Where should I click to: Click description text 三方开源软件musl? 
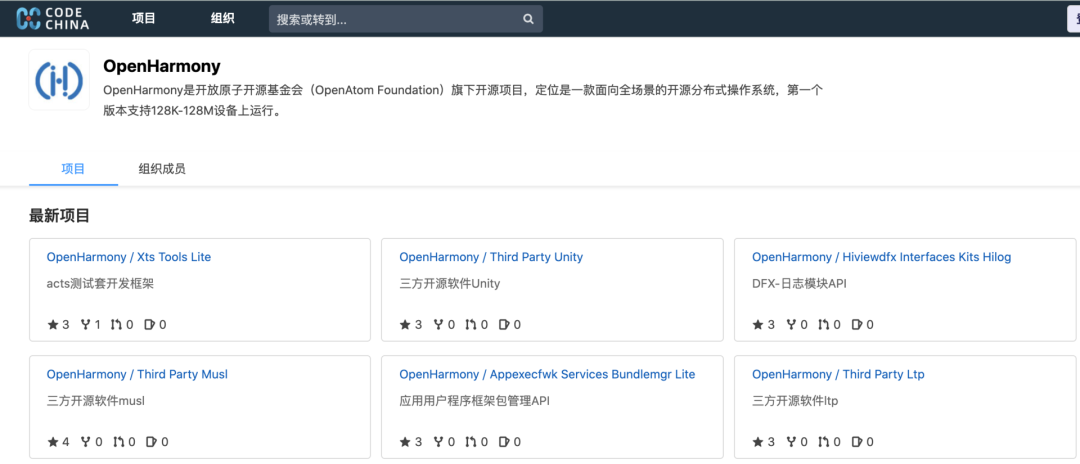tap(96, 400)
